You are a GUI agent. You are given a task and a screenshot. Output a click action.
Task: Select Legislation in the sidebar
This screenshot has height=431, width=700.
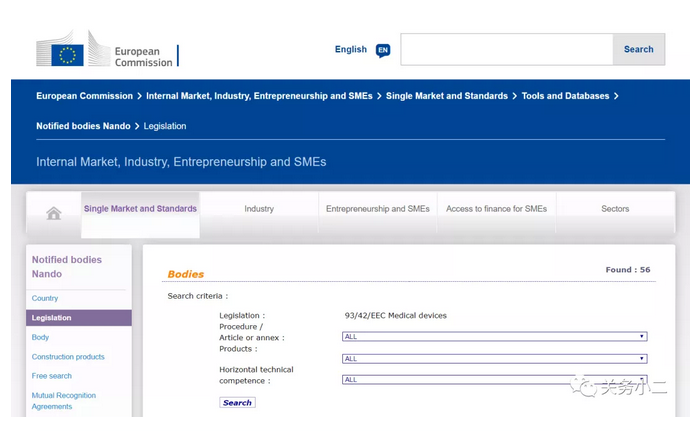point(79,318)
